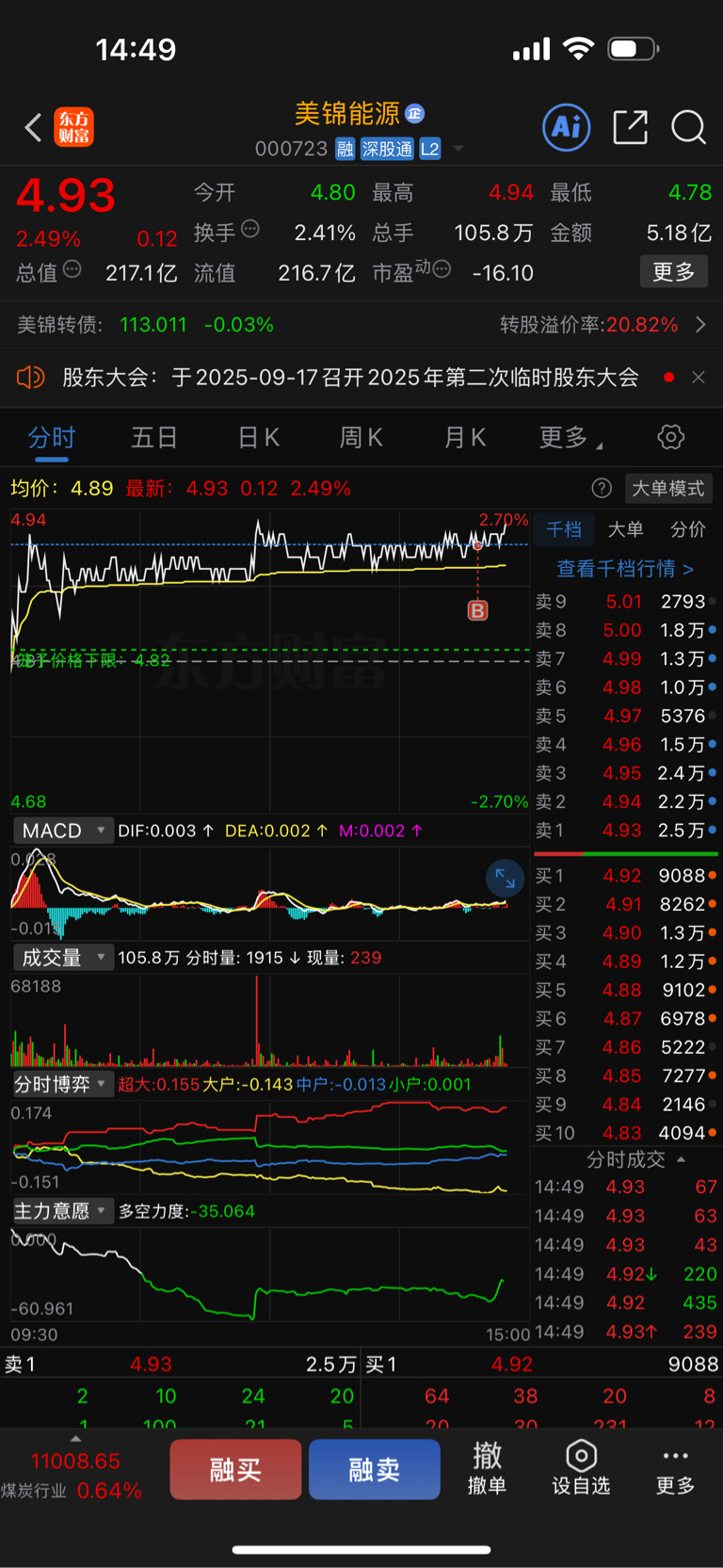Image resolution: width=723 pixels, height=1568 pixels.
Task: Open the 主力意愿 indicator dropdown
Action: coord(63,1211)
